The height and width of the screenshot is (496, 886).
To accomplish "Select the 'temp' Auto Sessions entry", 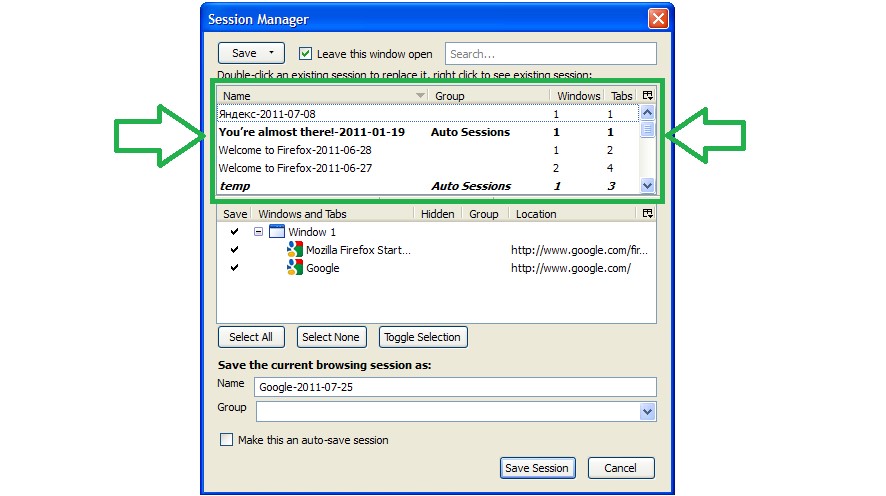I will [x=235, y=186].
